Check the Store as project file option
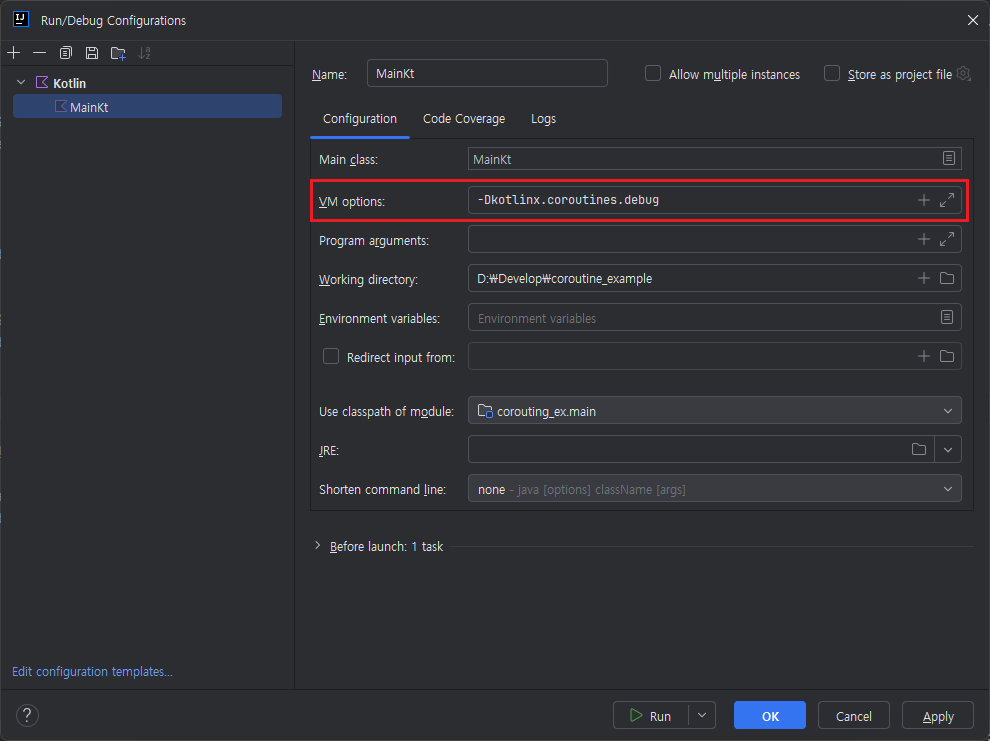Viewport: 990px width, 741px height. (832, 74)
